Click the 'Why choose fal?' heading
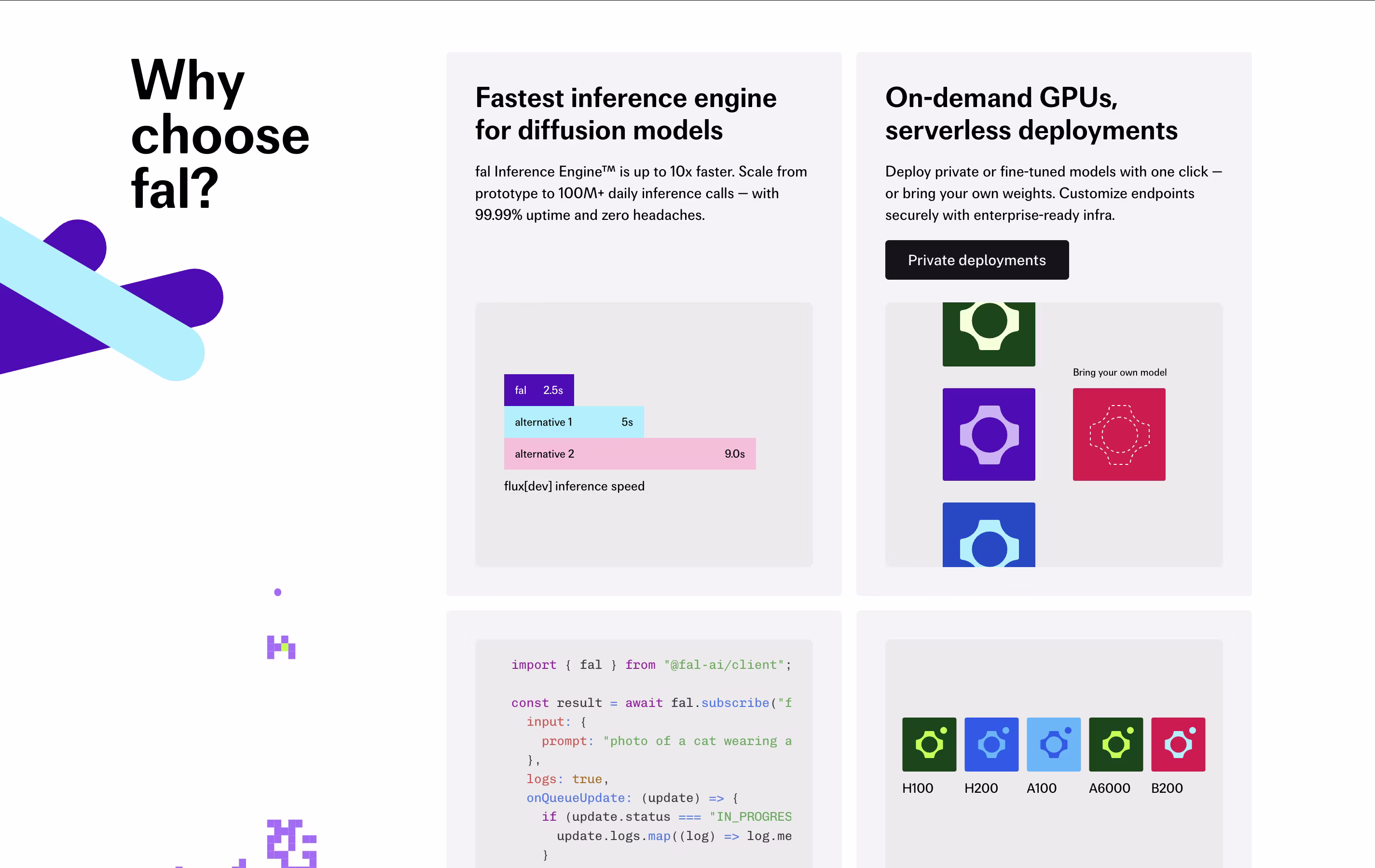The image size is (1375, 868). point(220,133)
